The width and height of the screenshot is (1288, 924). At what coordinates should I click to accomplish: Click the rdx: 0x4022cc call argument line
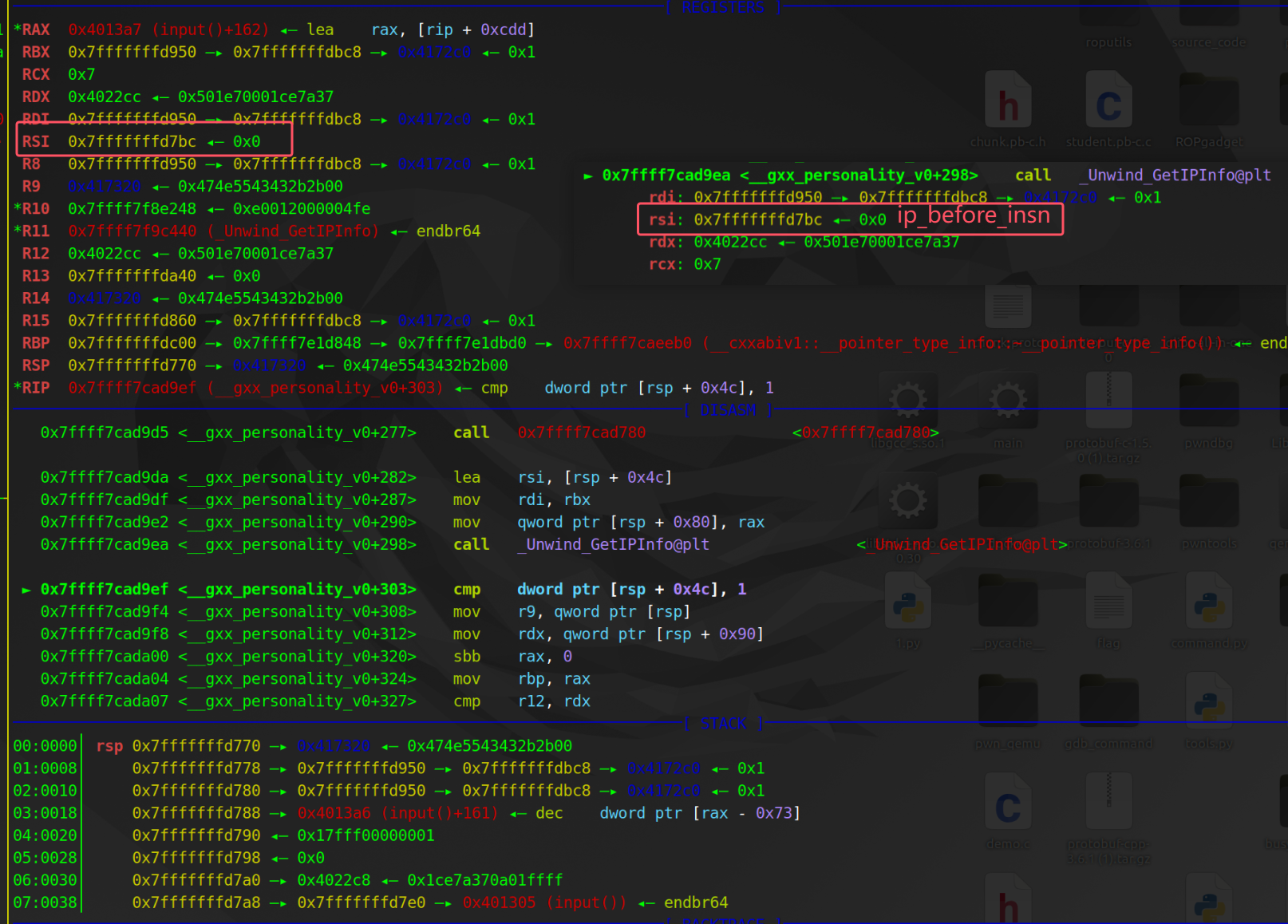[804, 242]
